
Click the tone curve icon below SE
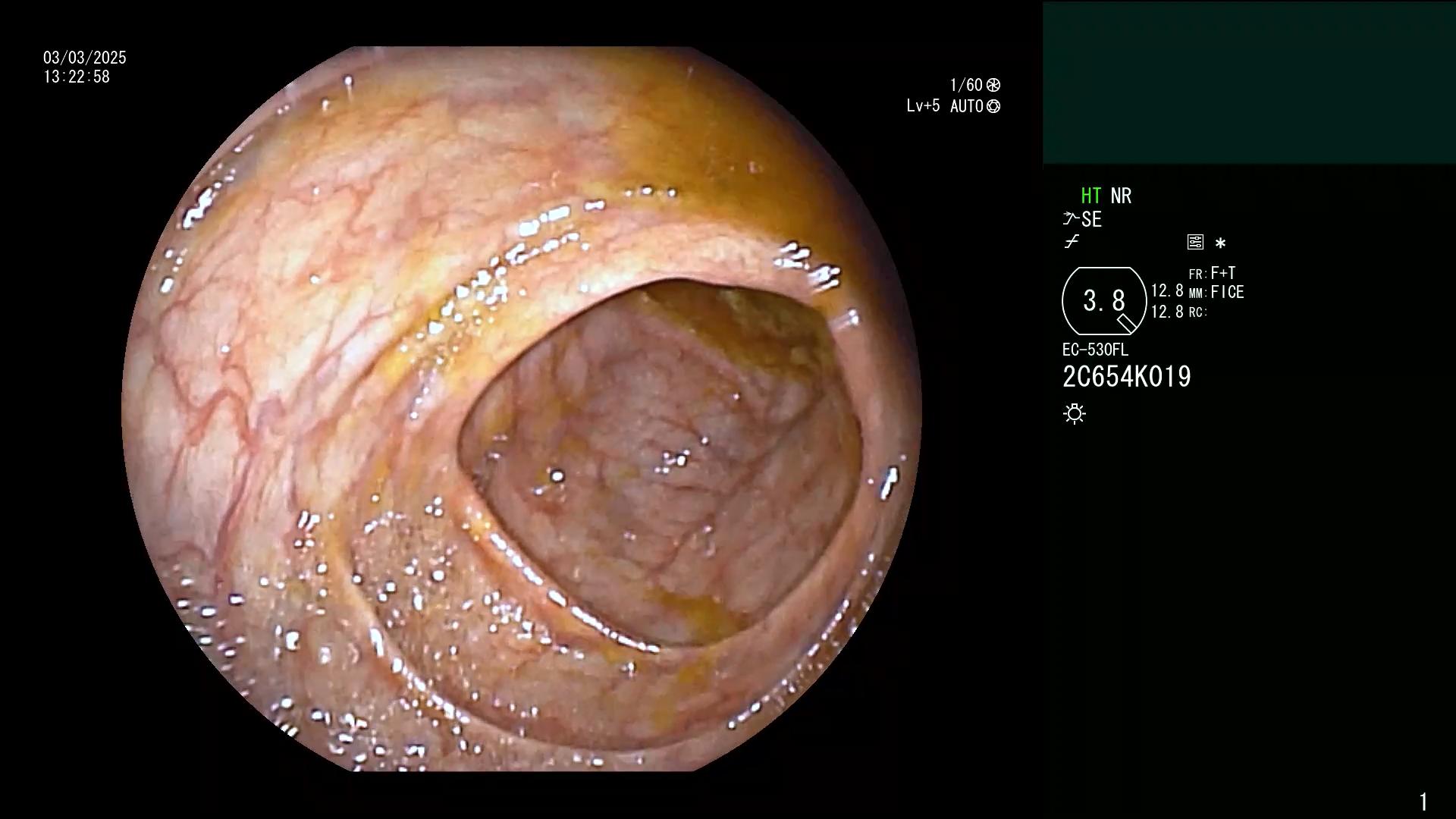click(x=1072, y=242)
